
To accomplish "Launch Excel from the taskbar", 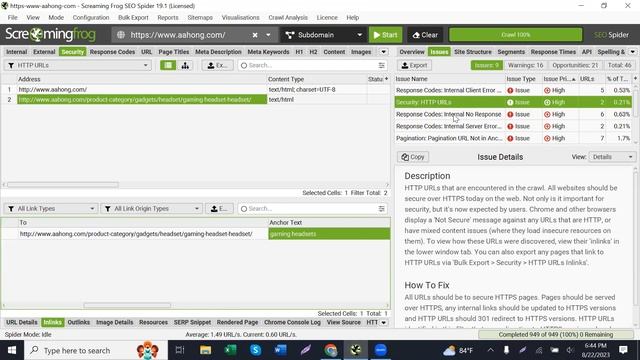I will point(231,350).
